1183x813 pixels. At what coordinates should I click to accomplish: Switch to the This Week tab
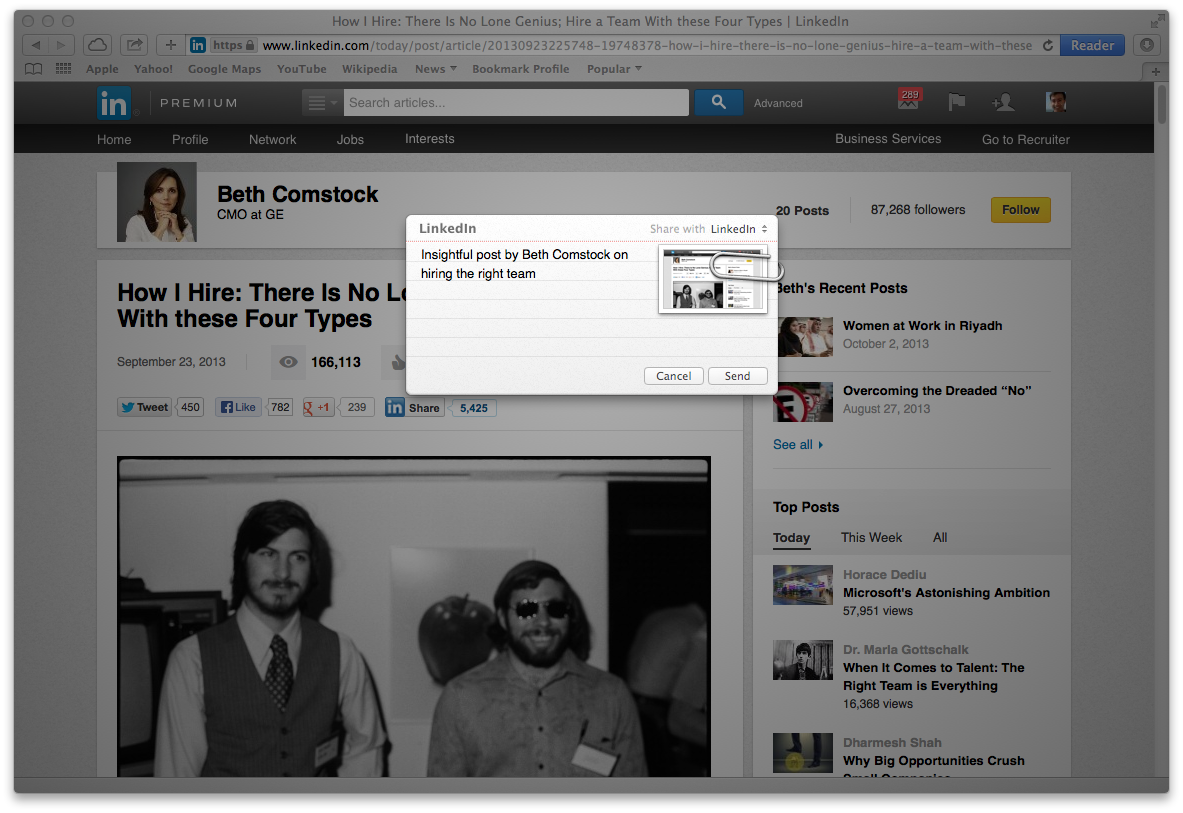click(x=871, y=538)
